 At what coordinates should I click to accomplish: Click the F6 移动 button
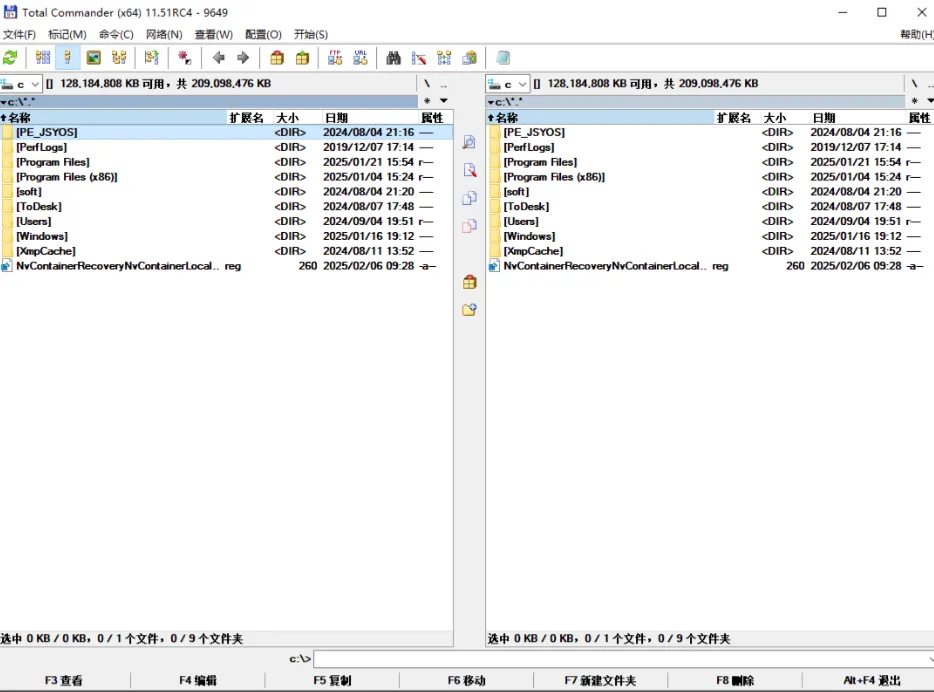(466, 680)
